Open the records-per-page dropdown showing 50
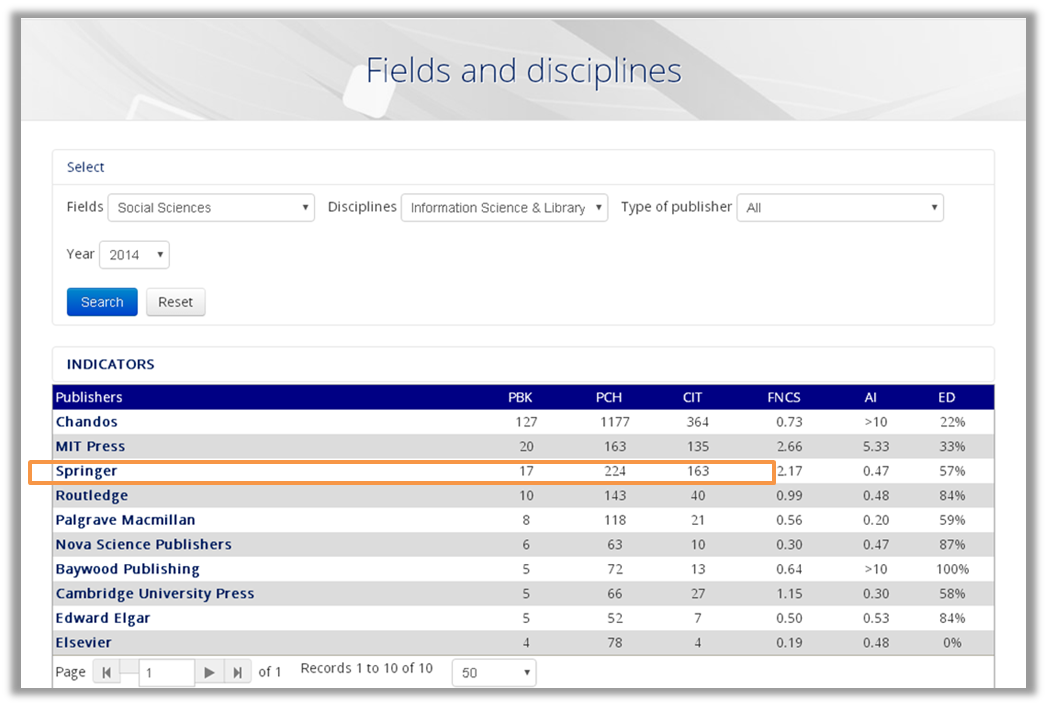1047x706 pixels. 493,673
